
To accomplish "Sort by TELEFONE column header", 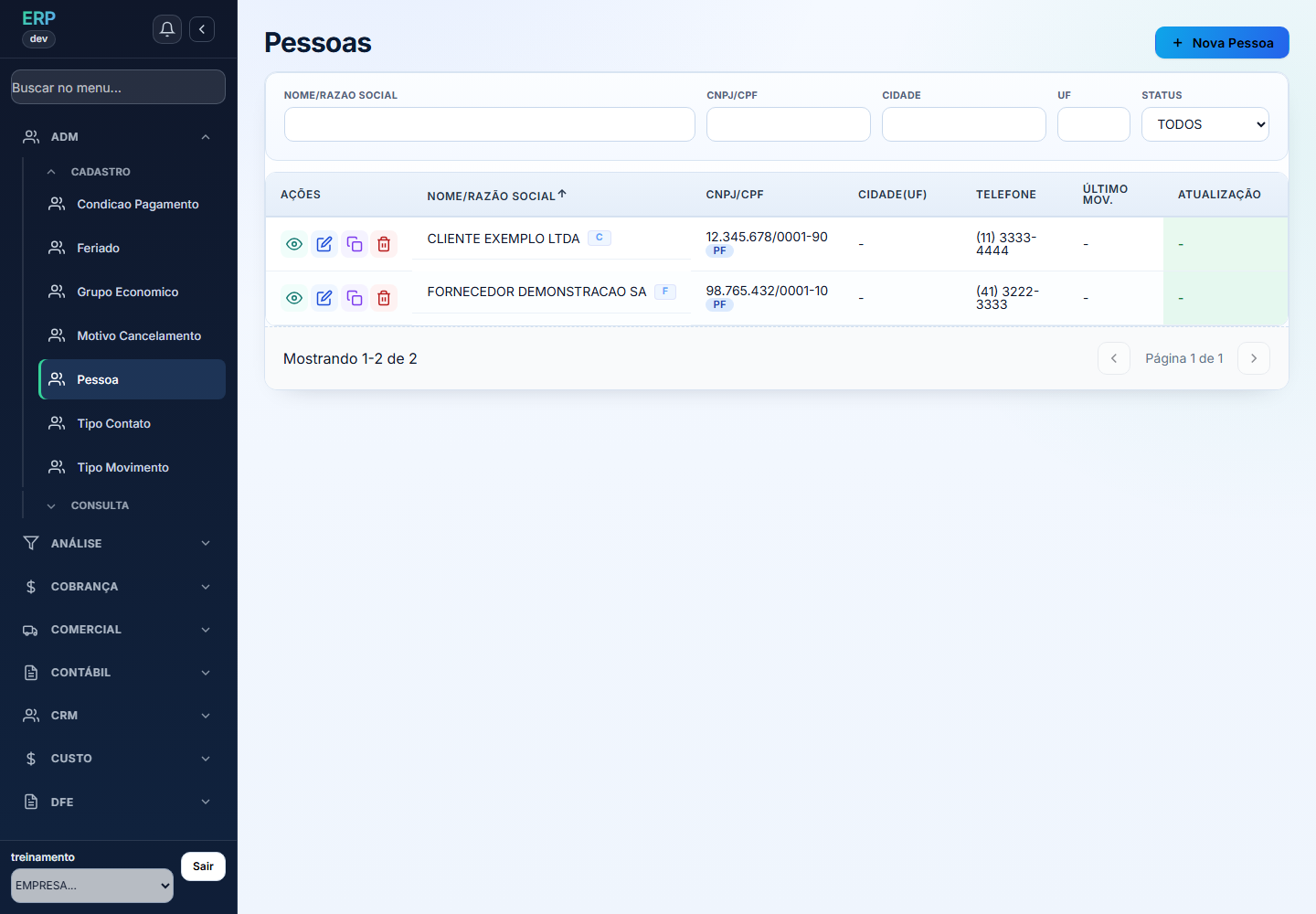I will (x=1006, y=195).
